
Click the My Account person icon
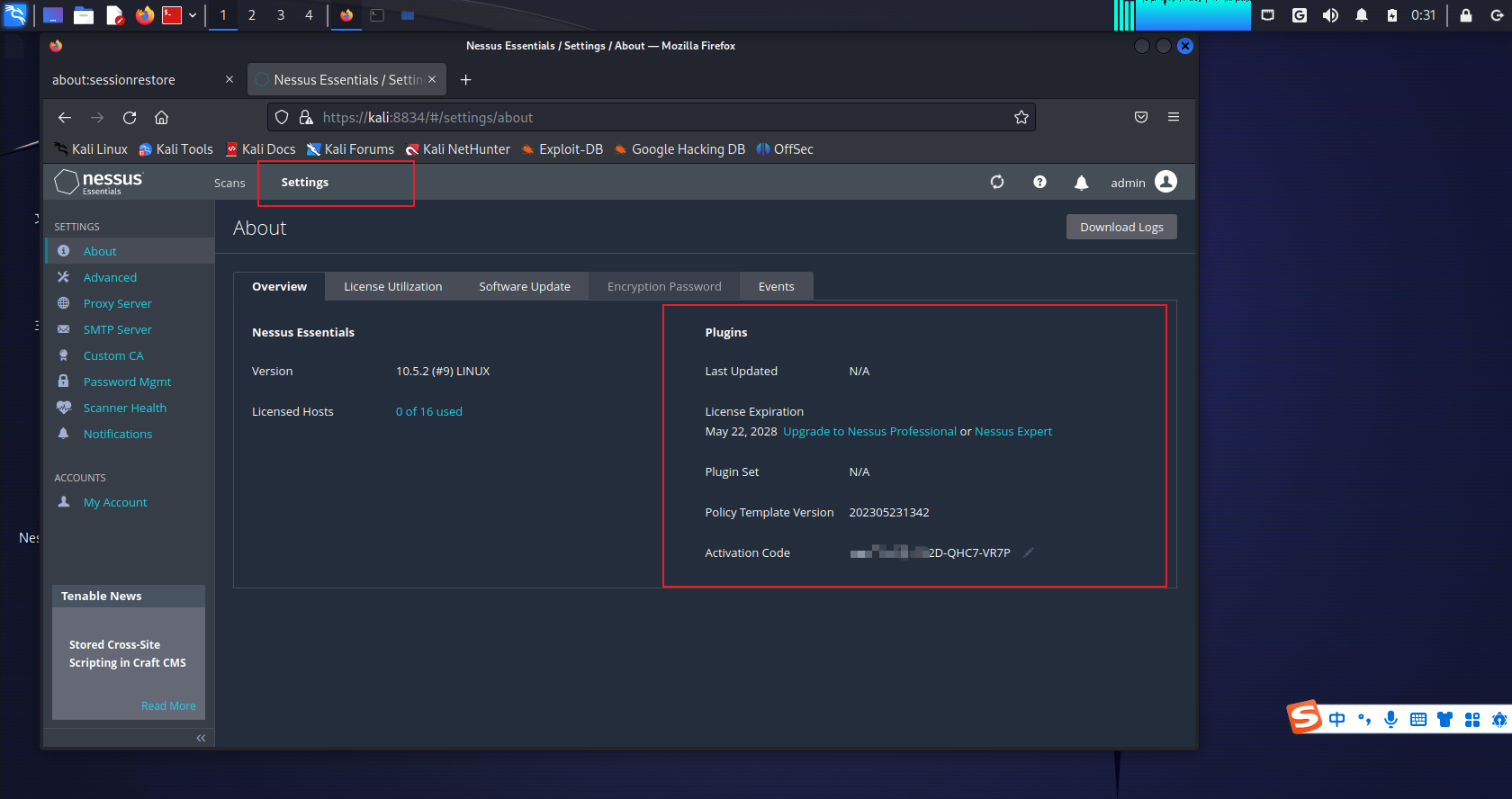(x=64, y=502)
